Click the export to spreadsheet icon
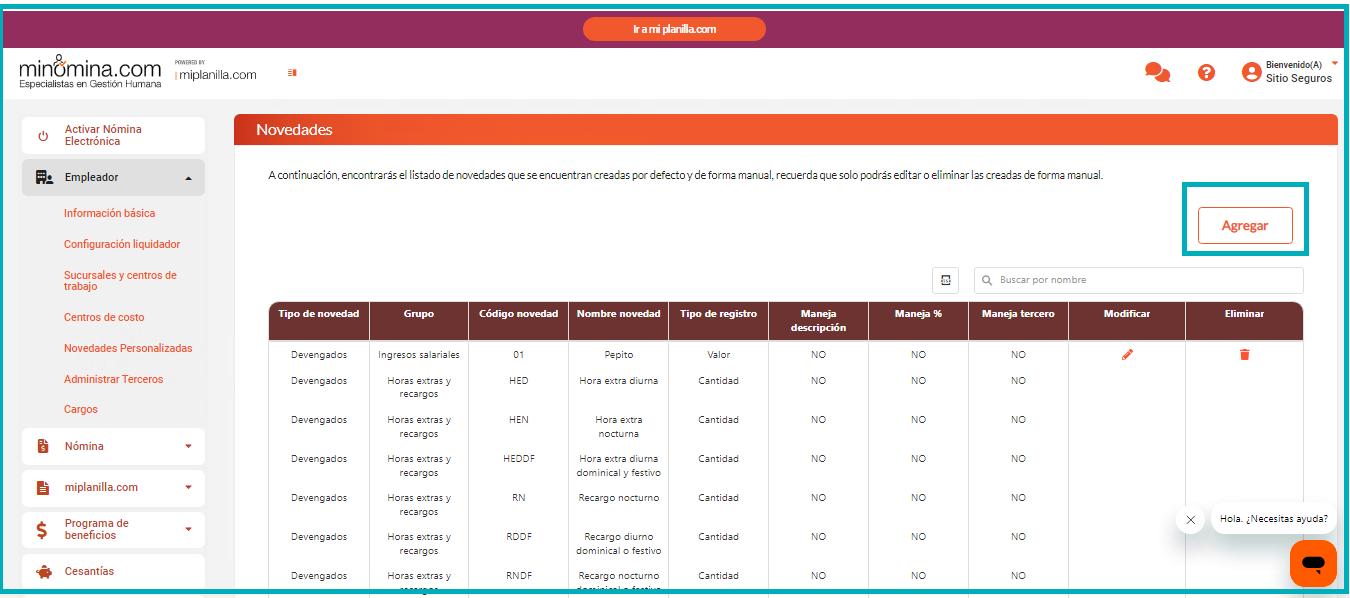The height and width of the screenshot is (598, 1350). coord(945,280)
